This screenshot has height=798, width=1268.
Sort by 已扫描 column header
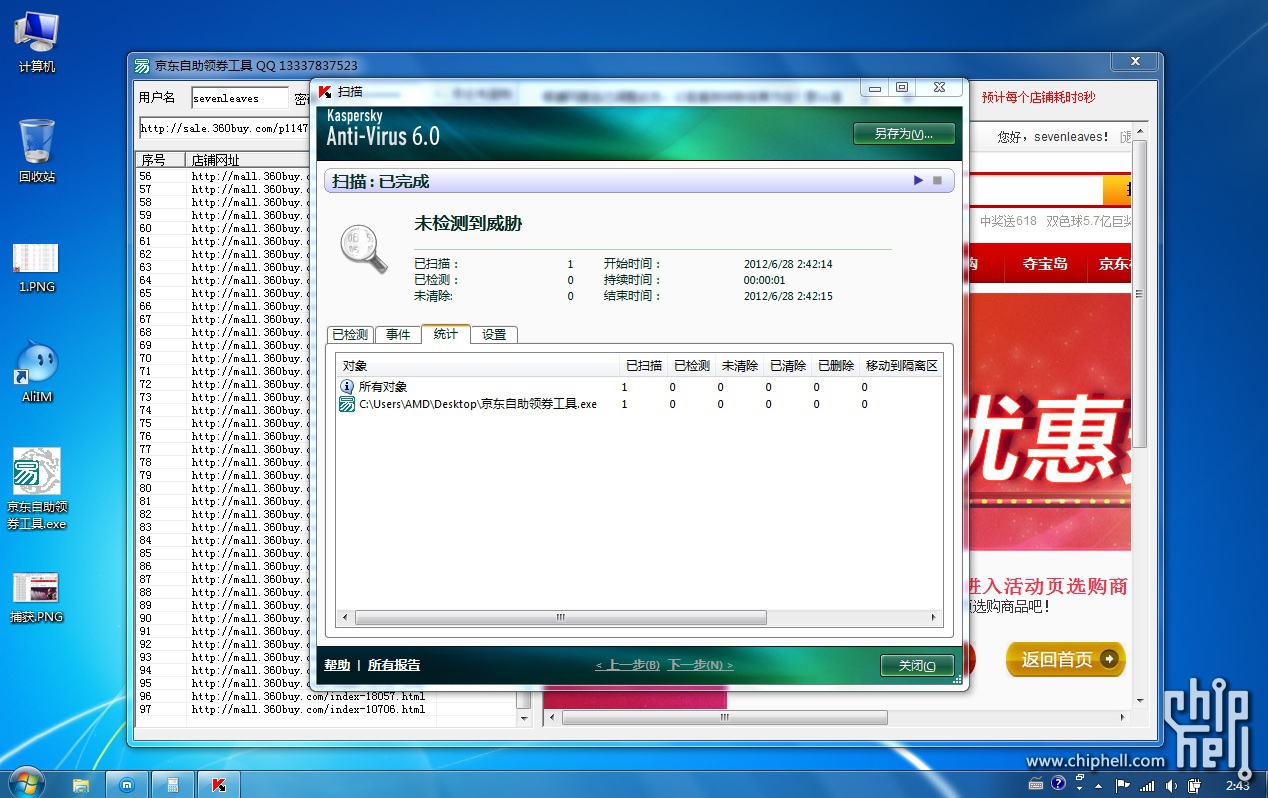[x=643, y=365]
